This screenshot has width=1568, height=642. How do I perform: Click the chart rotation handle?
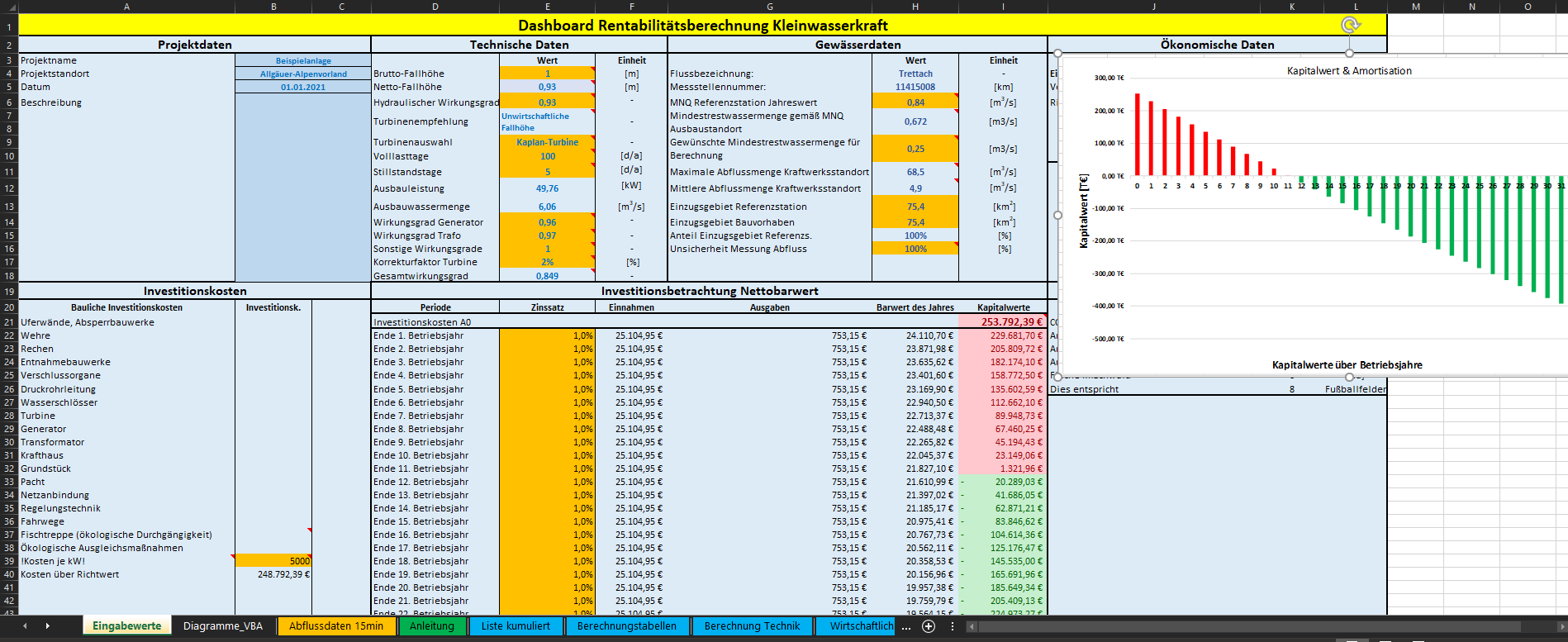pos(1350,25)
